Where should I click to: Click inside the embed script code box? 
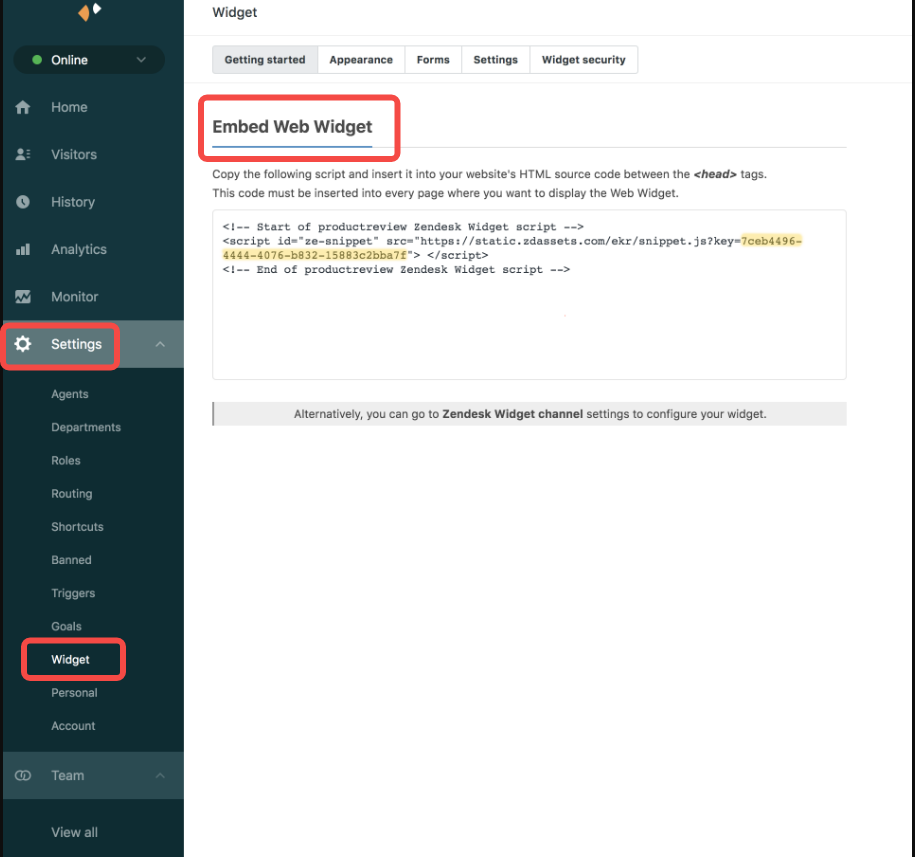point(529,295)
